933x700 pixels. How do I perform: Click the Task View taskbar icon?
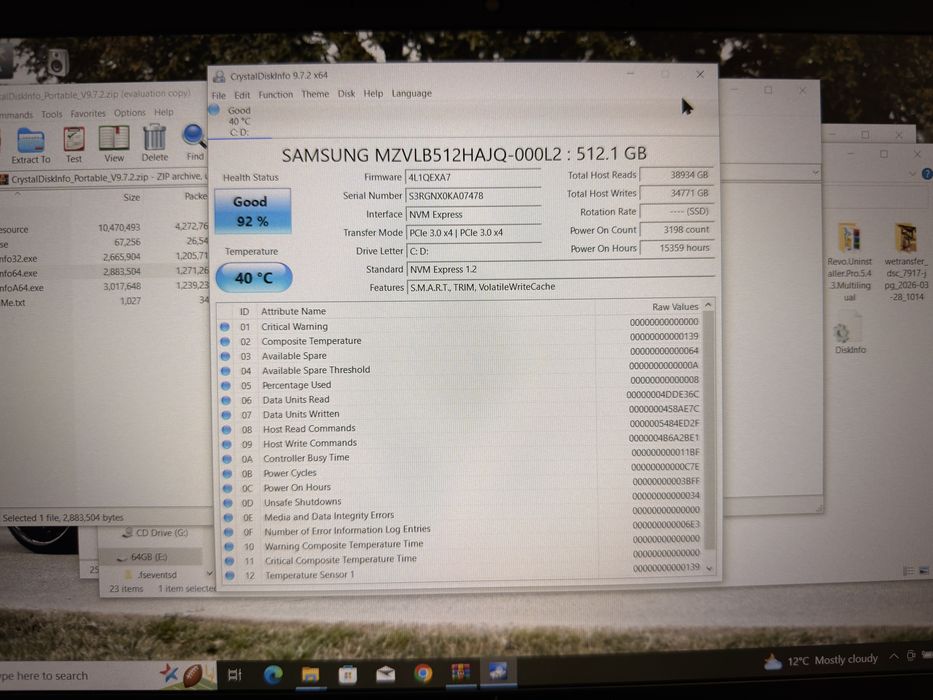click(x=234, y=674)
